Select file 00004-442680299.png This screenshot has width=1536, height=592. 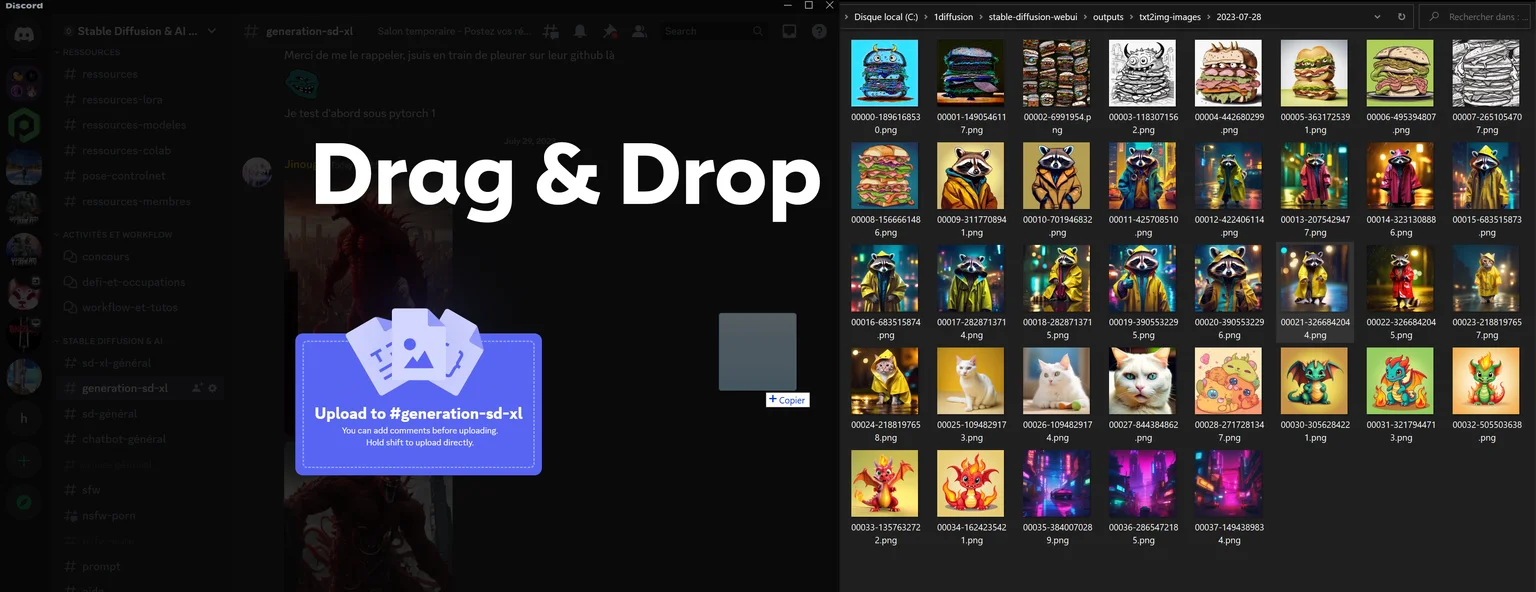coord(1229,87)
